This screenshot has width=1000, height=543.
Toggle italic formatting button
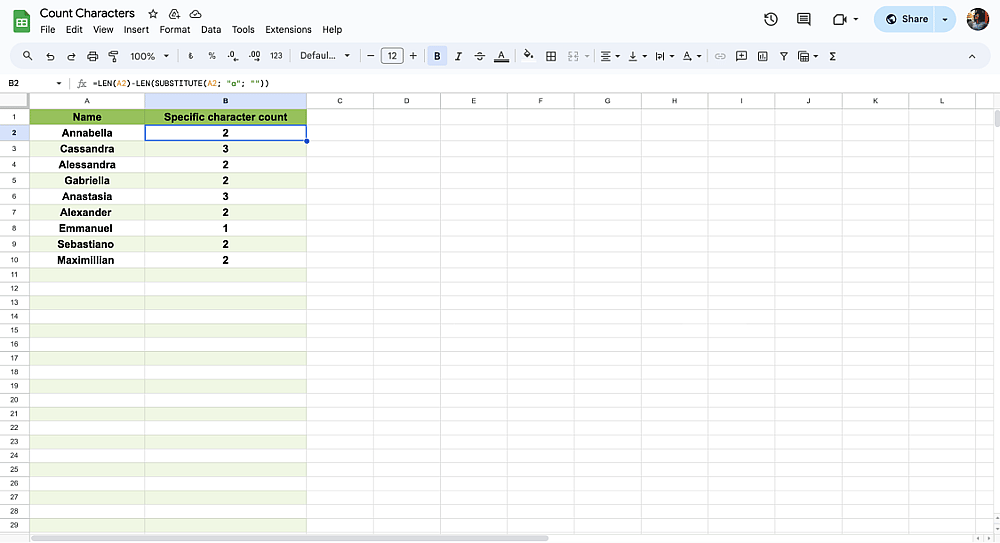pos(458,56)
